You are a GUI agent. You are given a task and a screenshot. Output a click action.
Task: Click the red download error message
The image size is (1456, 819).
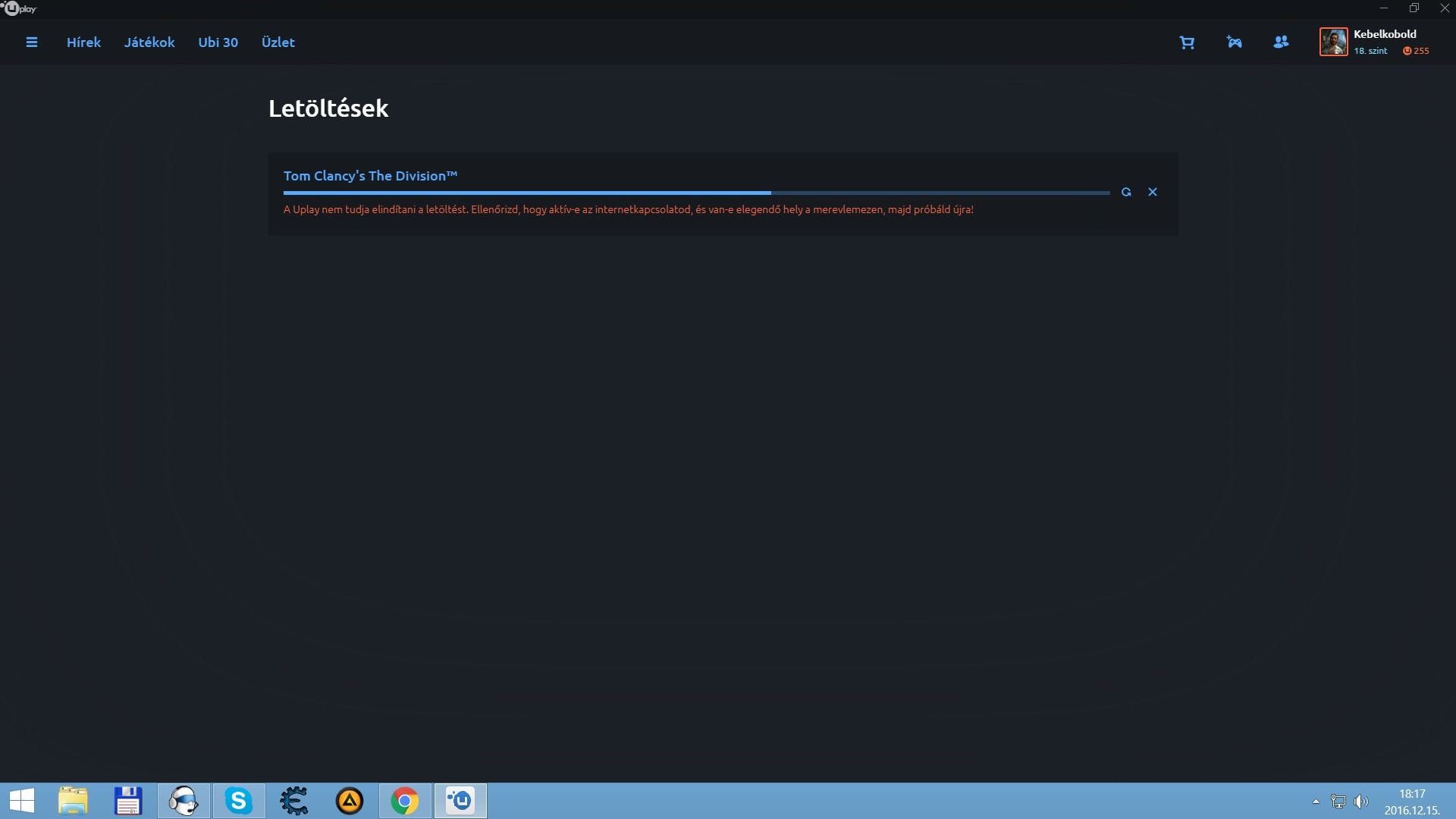(629, 210)
